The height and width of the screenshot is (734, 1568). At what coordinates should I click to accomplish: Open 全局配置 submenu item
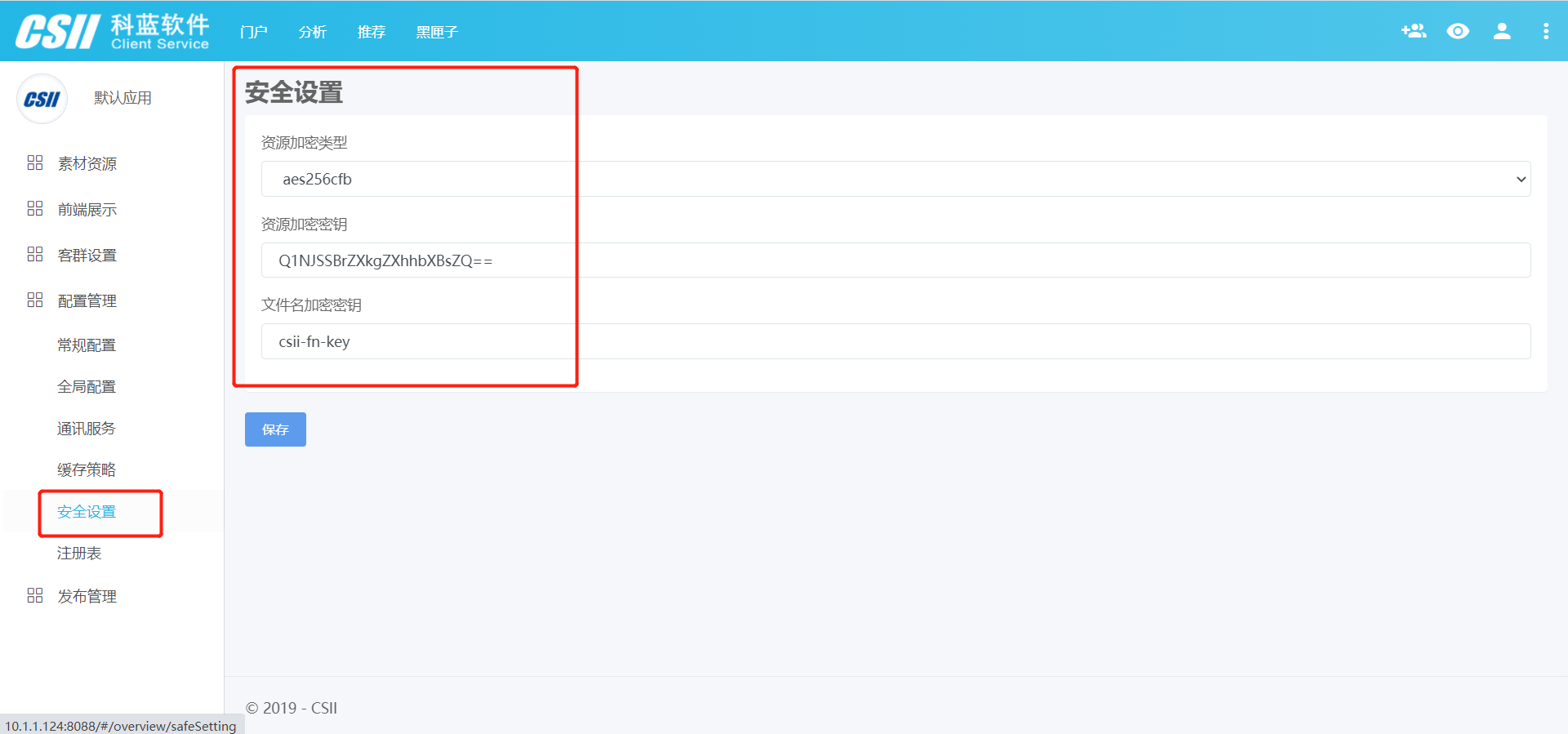click(87, 387)
